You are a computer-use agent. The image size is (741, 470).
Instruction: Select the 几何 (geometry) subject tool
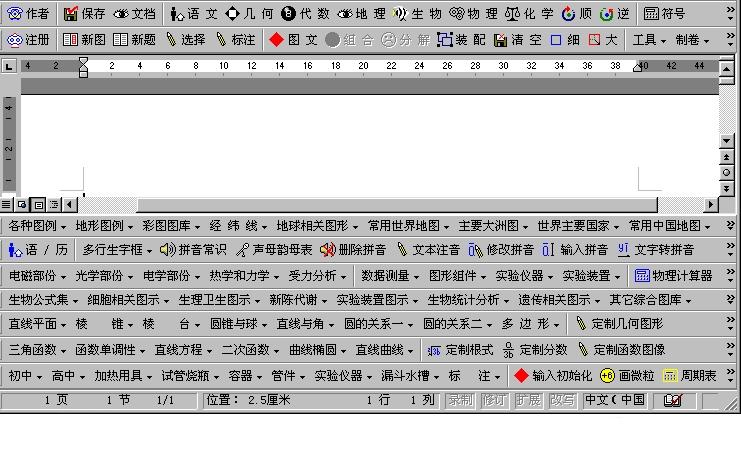249,14
